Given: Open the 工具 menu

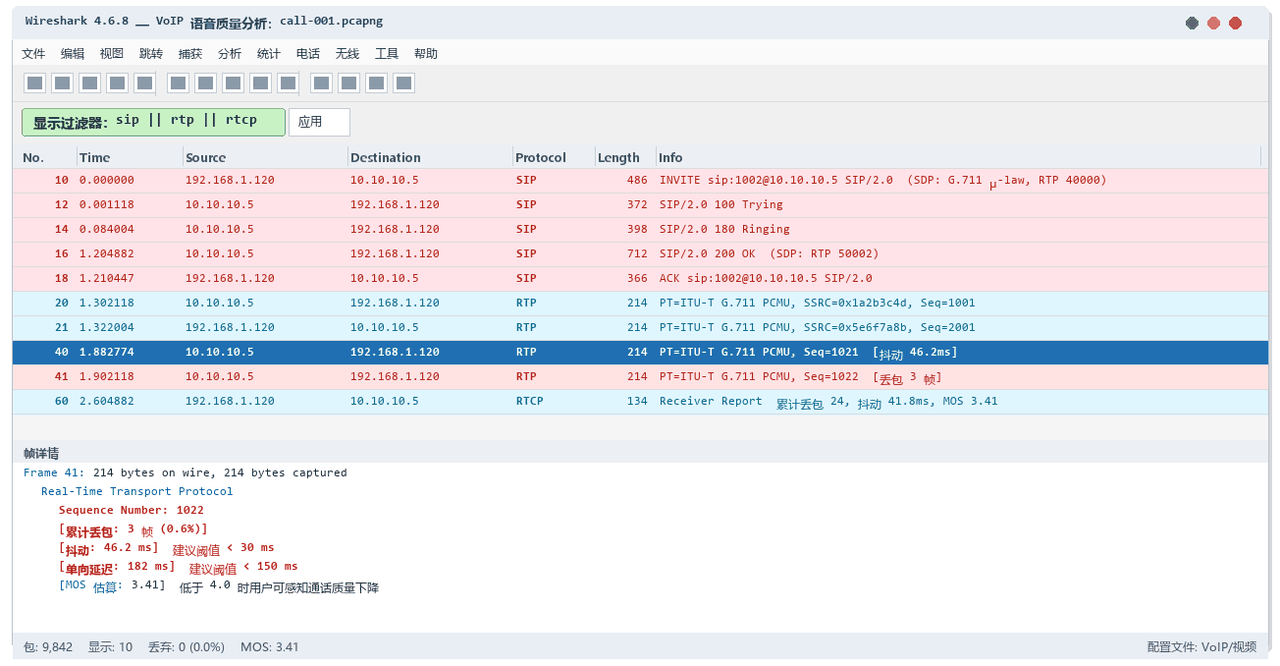Looking at the screenshot, I should [386, 54].
